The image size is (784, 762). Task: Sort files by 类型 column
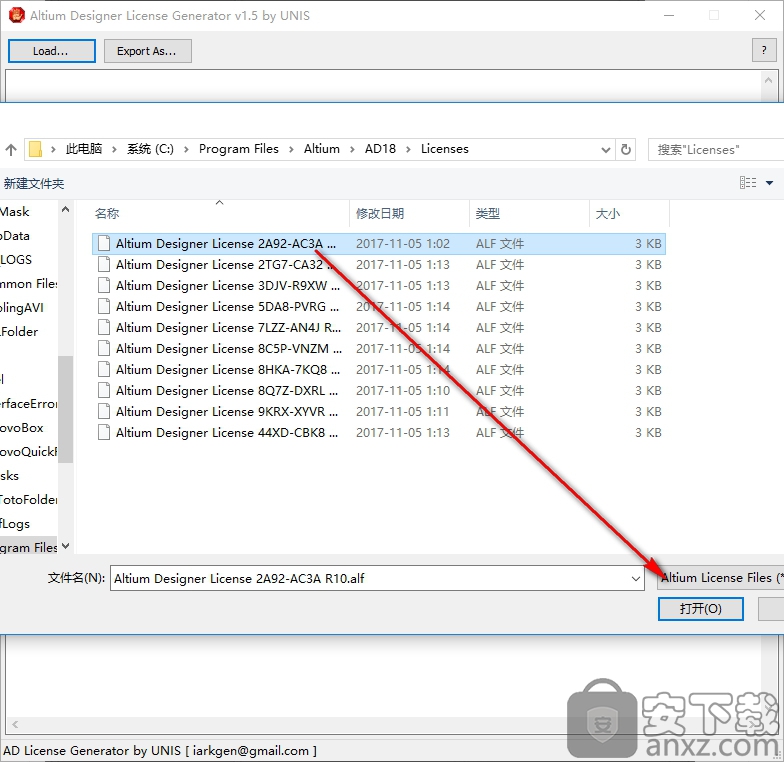pos(488,214)
